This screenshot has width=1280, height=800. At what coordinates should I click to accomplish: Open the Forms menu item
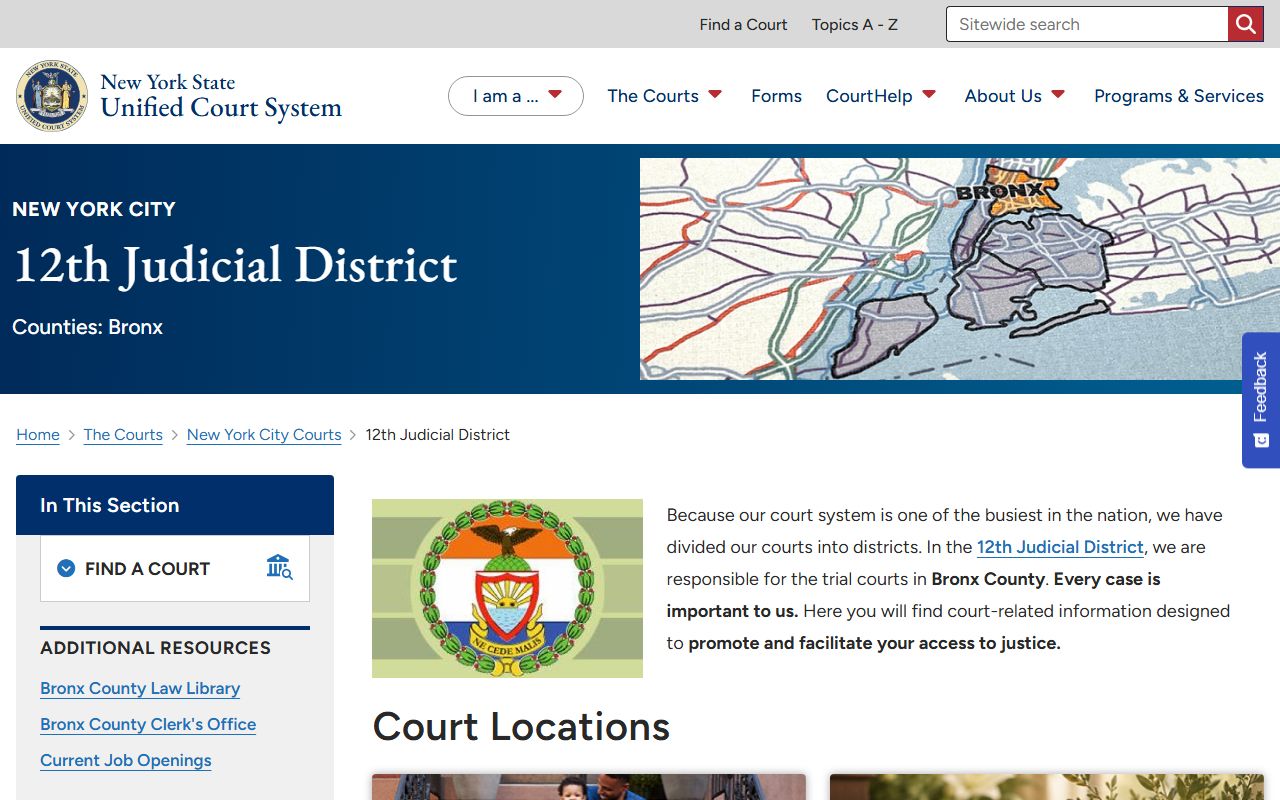pos(776,96)
